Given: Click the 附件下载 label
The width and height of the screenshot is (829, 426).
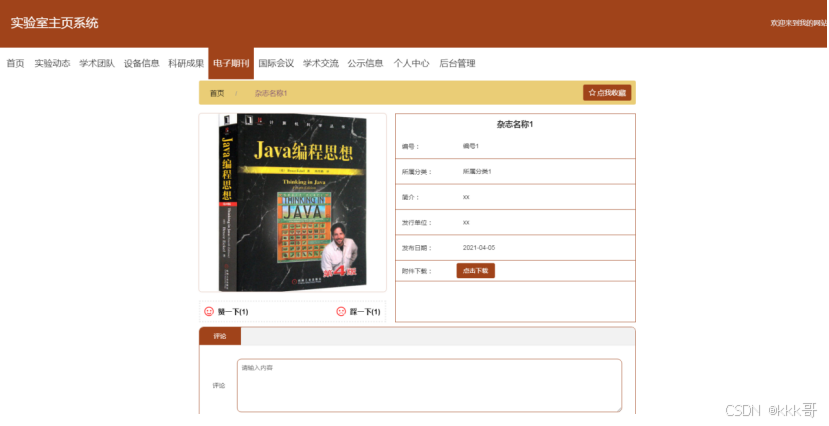Looking at the screenshot, I should [417, 271].
